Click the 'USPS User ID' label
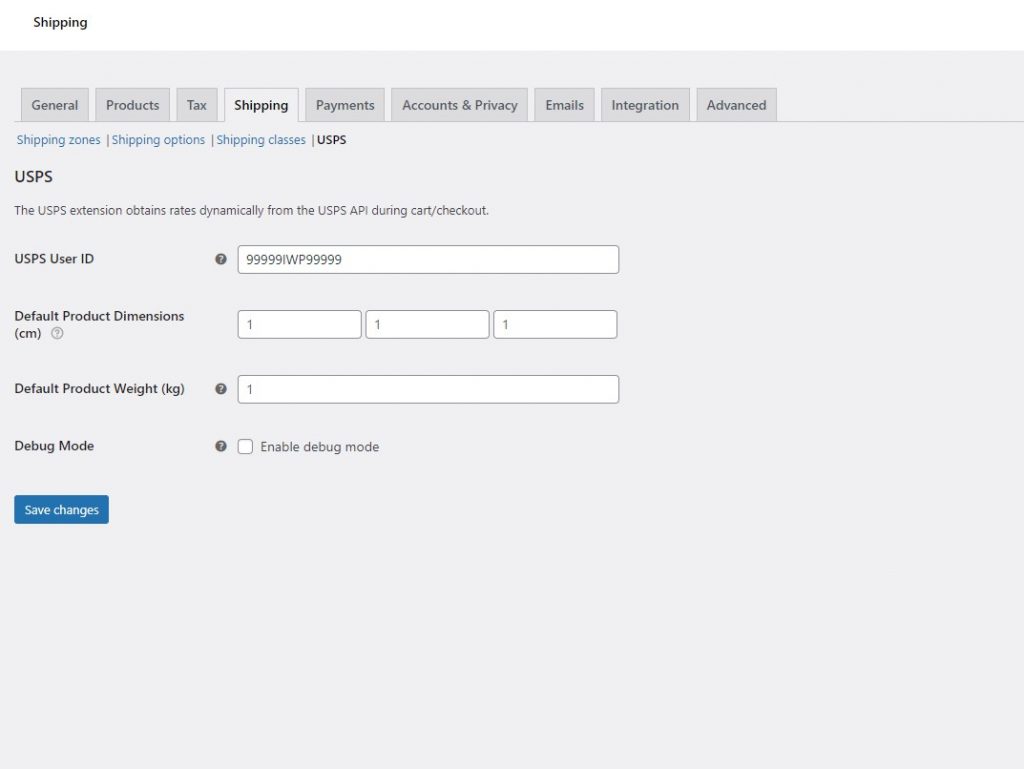Screen dimensions: 1024x769 tap(54, 259)
